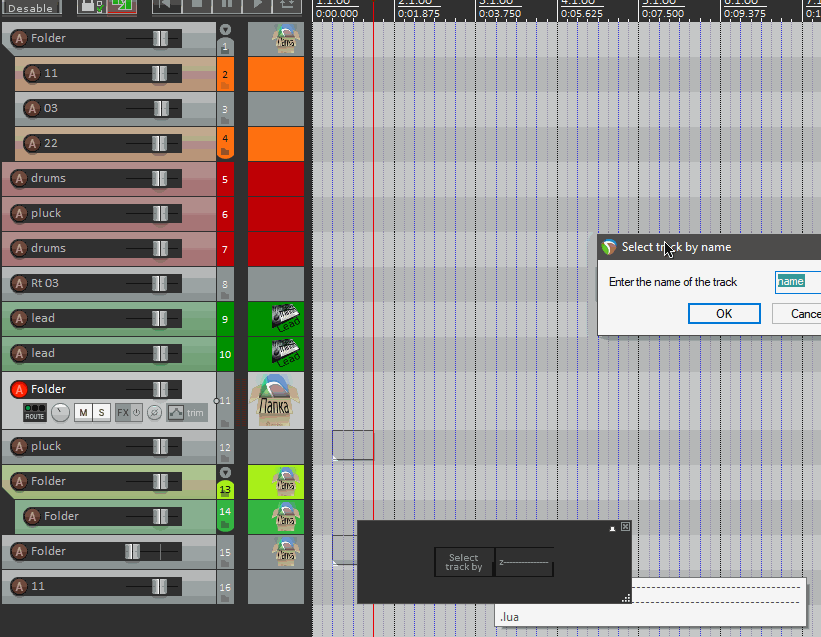This screenshot has width=821, height=637.
Task: Click large Папка image on track 11
Action: click(x=276, y=400)
